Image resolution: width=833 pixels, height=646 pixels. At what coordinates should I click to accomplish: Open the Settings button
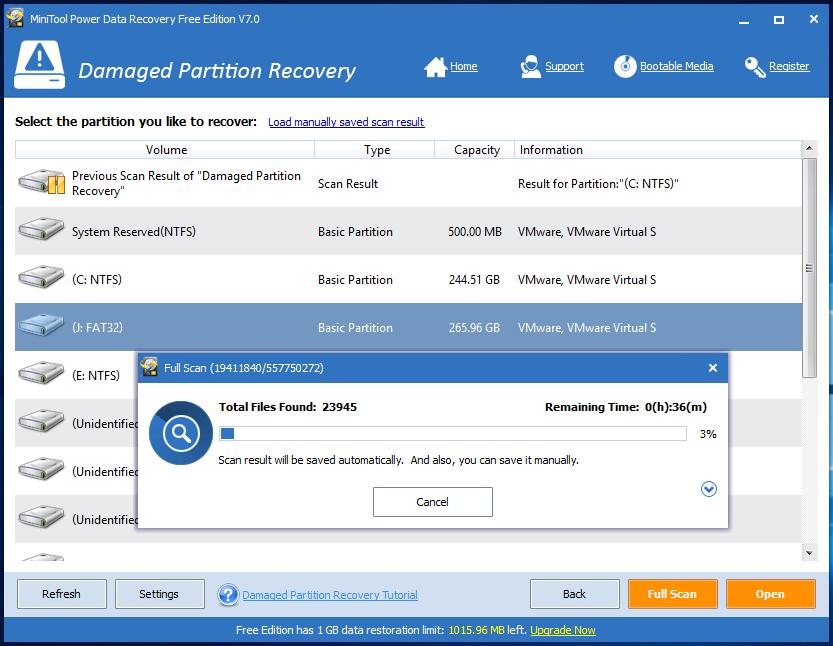pos(159,594)
